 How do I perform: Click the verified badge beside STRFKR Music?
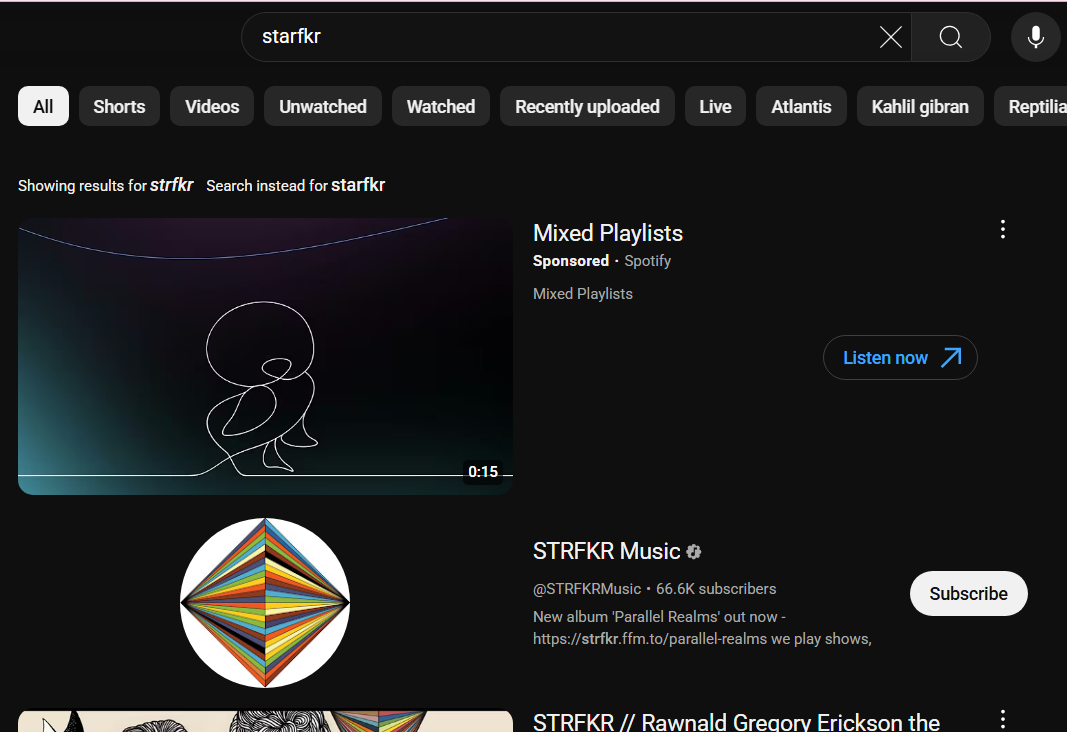(x=694, y=551)
